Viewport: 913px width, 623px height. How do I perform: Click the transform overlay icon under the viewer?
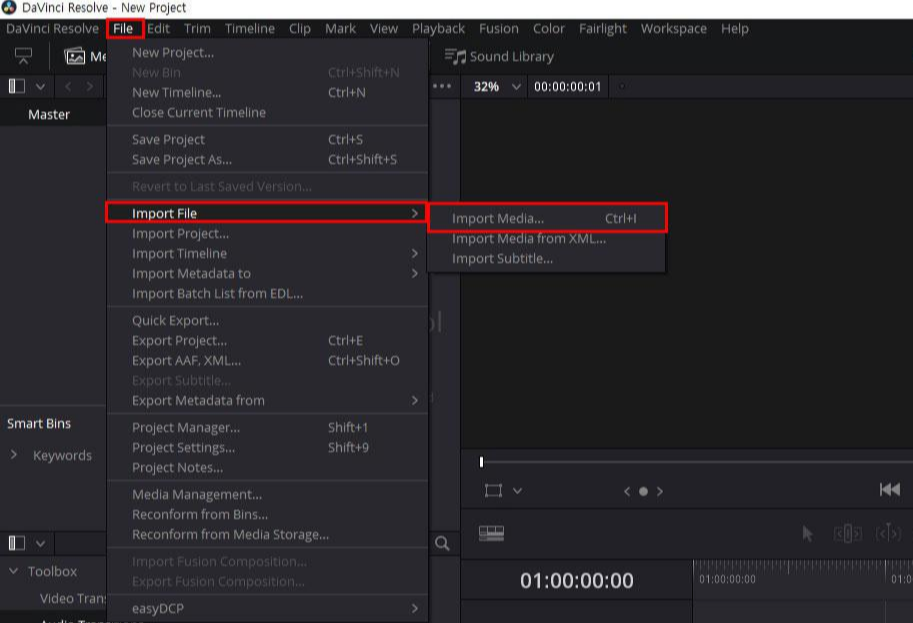pos(493,491)
